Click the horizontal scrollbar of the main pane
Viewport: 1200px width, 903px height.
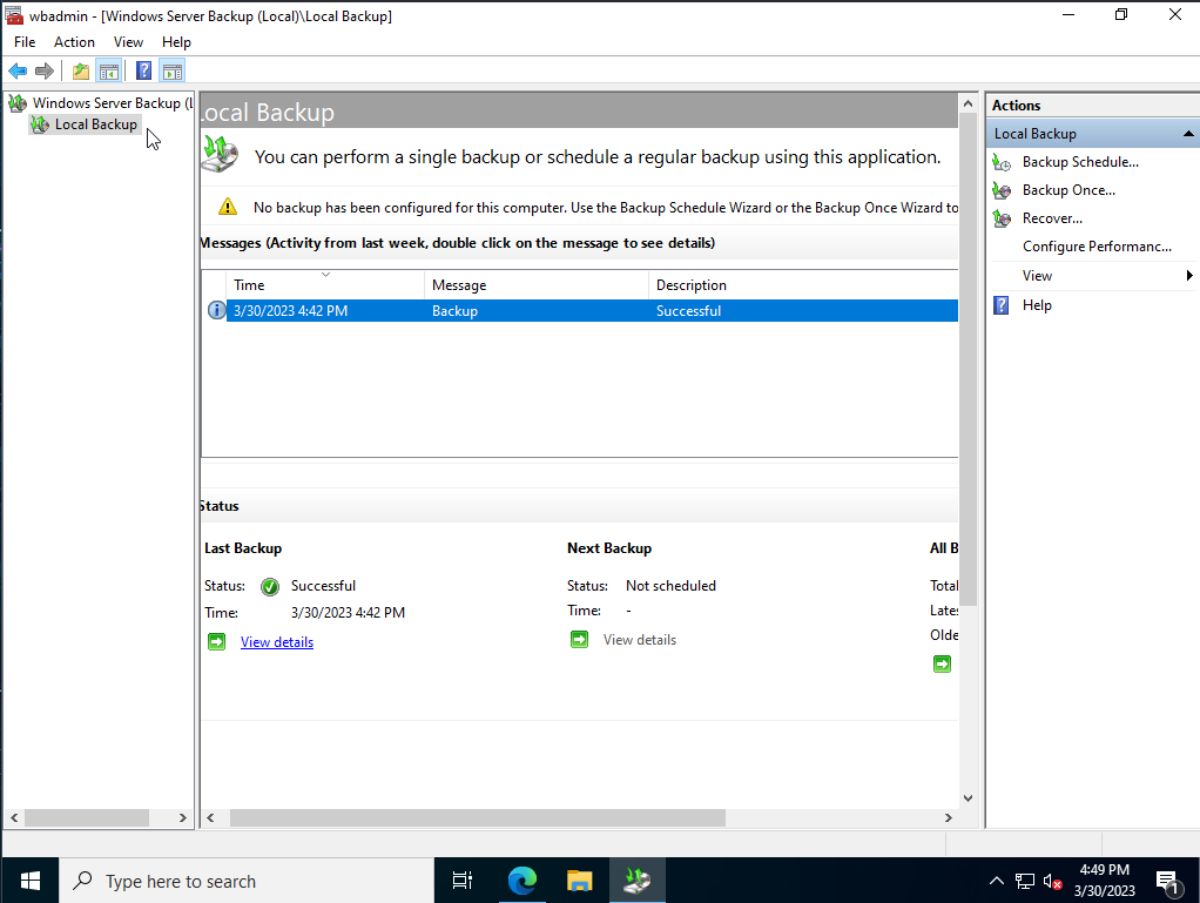477,818
